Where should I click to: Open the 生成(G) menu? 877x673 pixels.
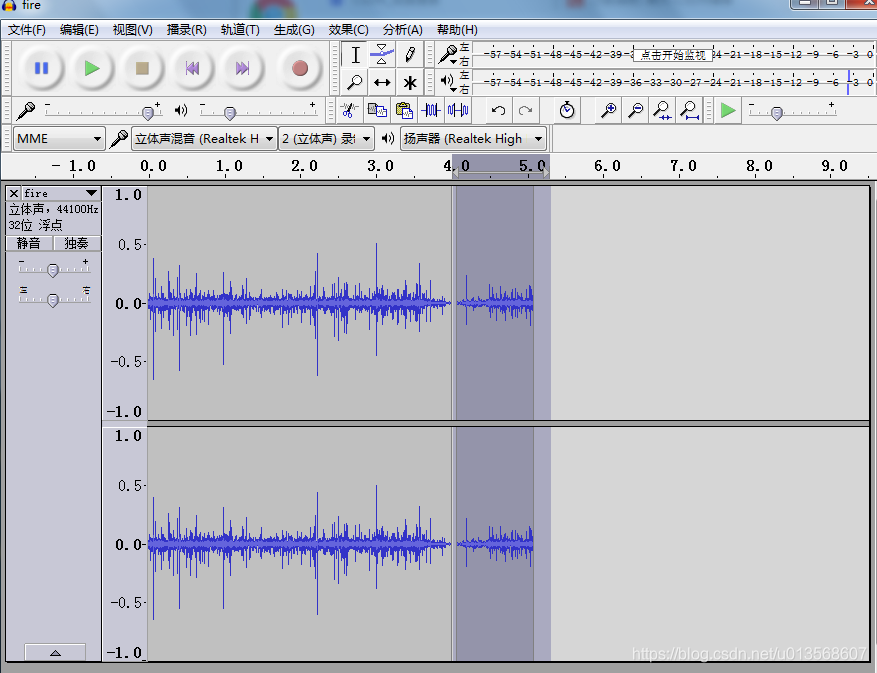pos(294,30)
